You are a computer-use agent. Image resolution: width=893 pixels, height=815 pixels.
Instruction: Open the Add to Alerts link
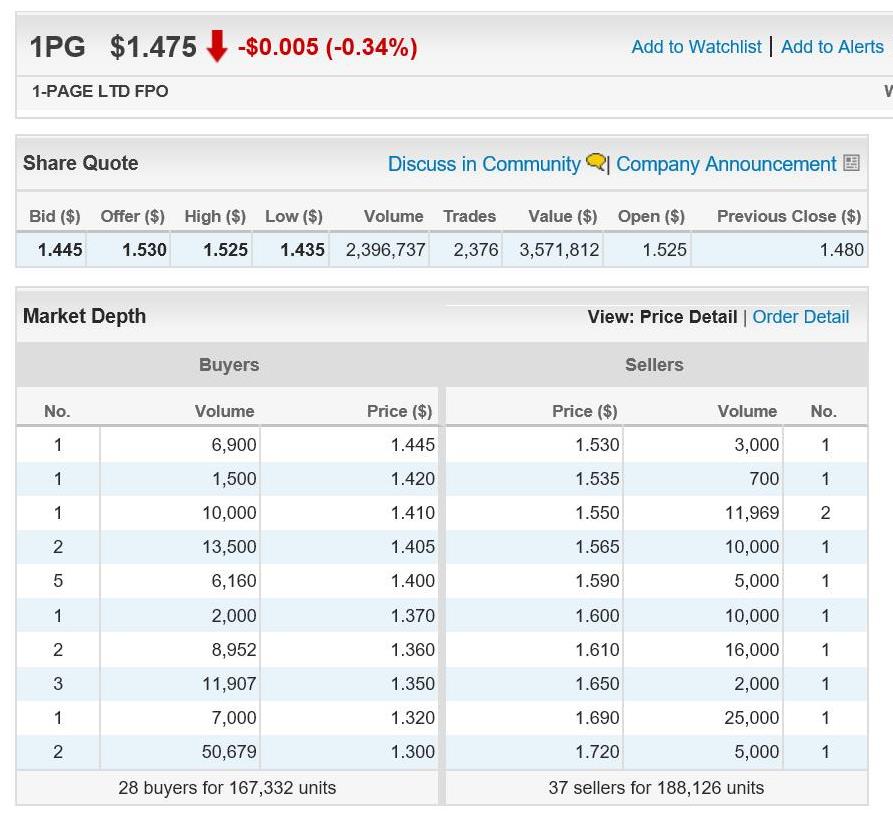pos(832,47)
